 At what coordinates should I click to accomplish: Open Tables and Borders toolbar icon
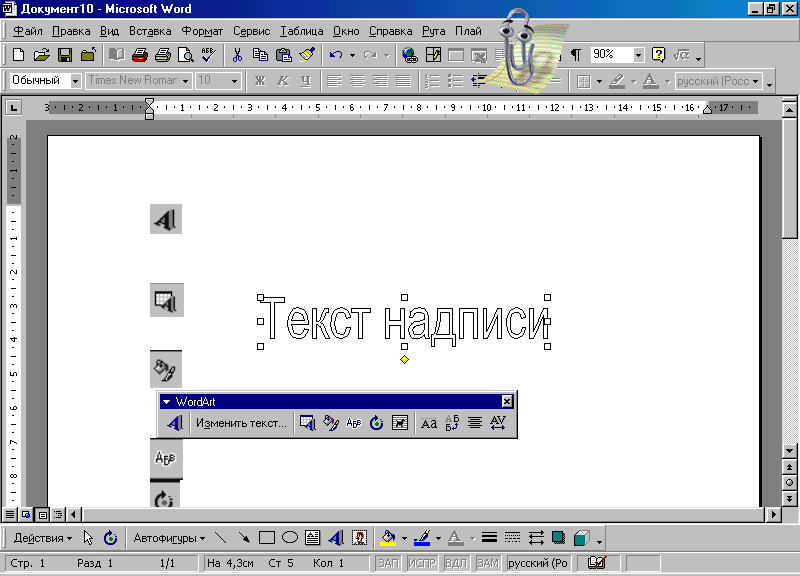click(x=433, y=55)
